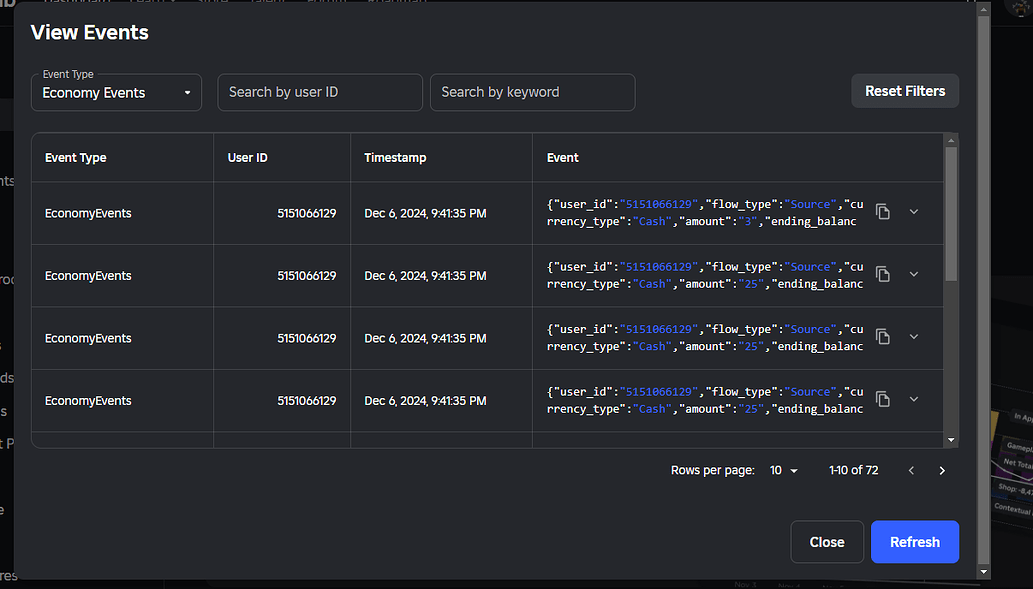Click the Reset Filters button

click(x=904, y=91)
